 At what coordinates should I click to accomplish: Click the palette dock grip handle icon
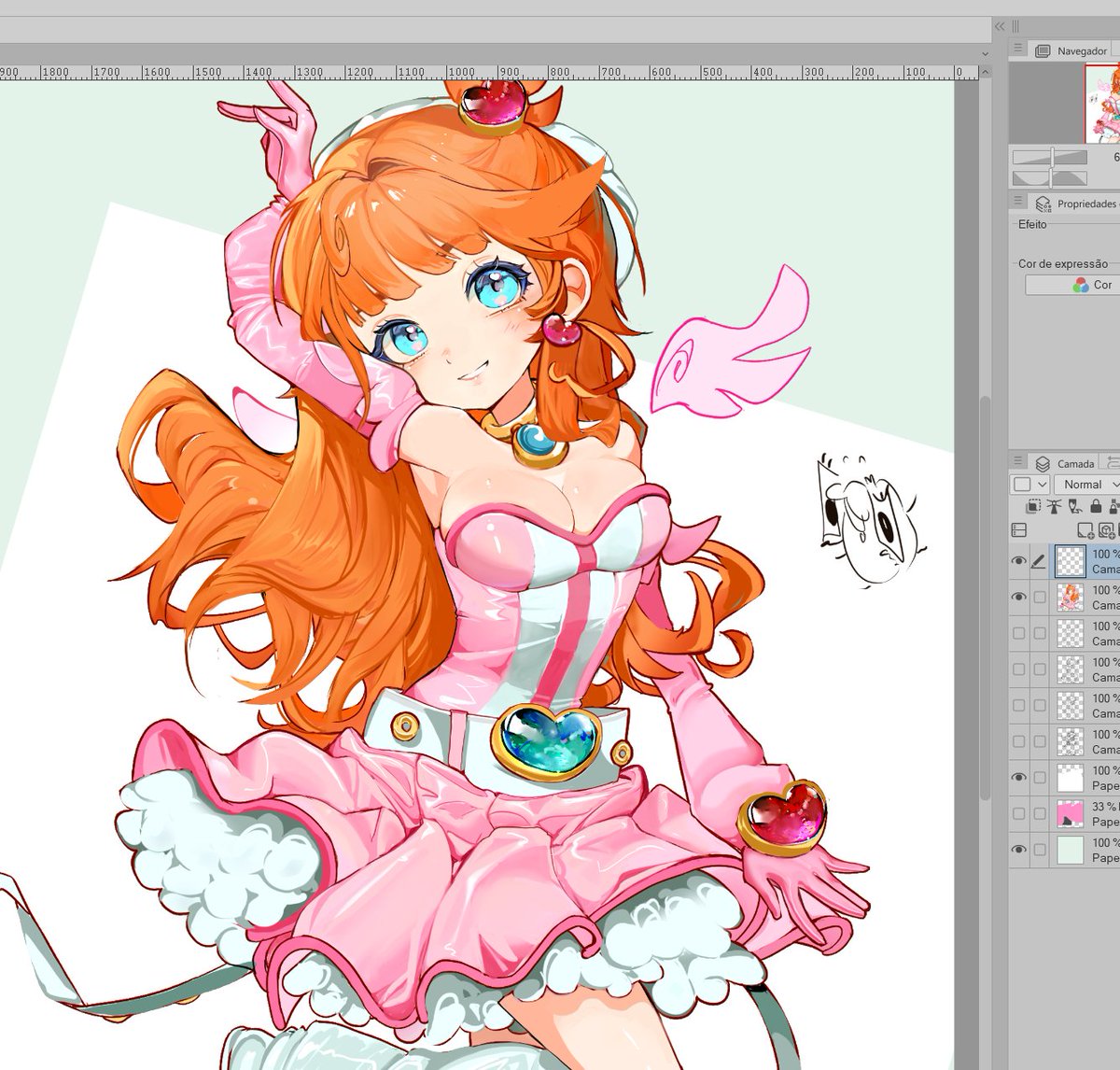1015,27
